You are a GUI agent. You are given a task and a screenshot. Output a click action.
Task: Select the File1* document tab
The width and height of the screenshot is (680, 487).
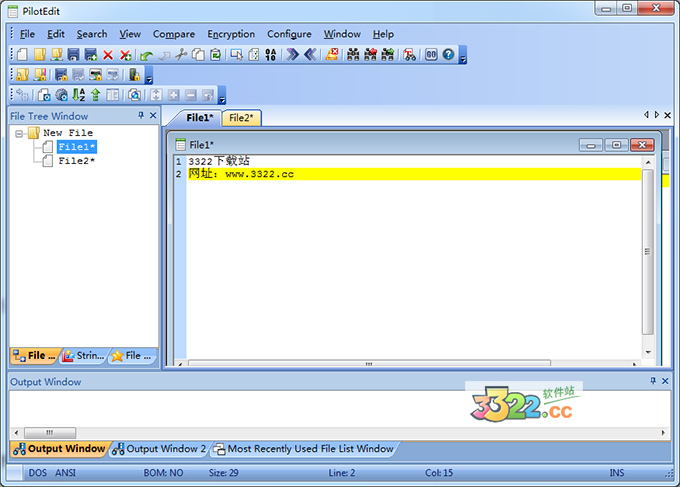199,118
